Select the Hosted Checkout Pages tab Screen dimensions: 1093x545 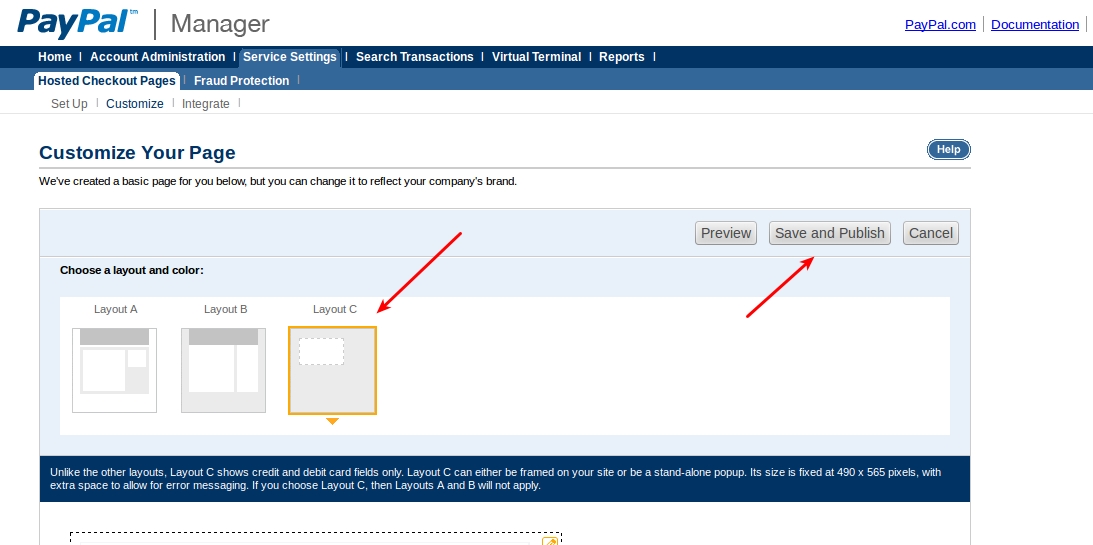coord(107,81)
